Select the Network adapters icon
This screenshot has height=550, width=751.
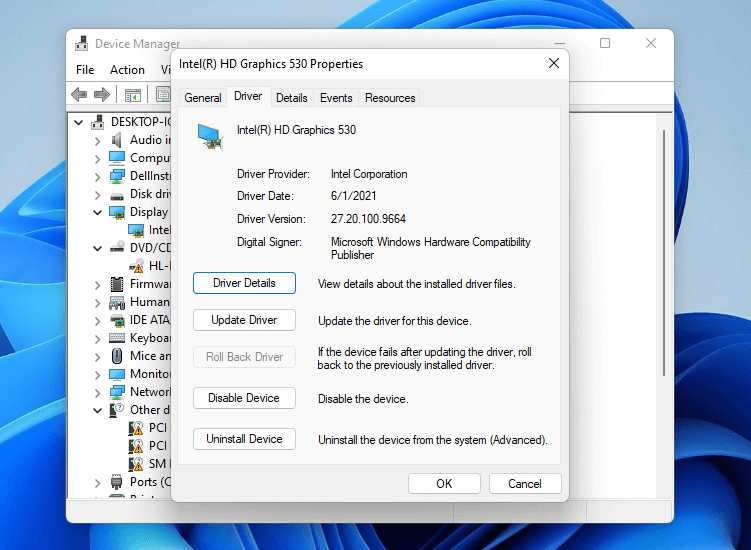[x=117, y=392]
